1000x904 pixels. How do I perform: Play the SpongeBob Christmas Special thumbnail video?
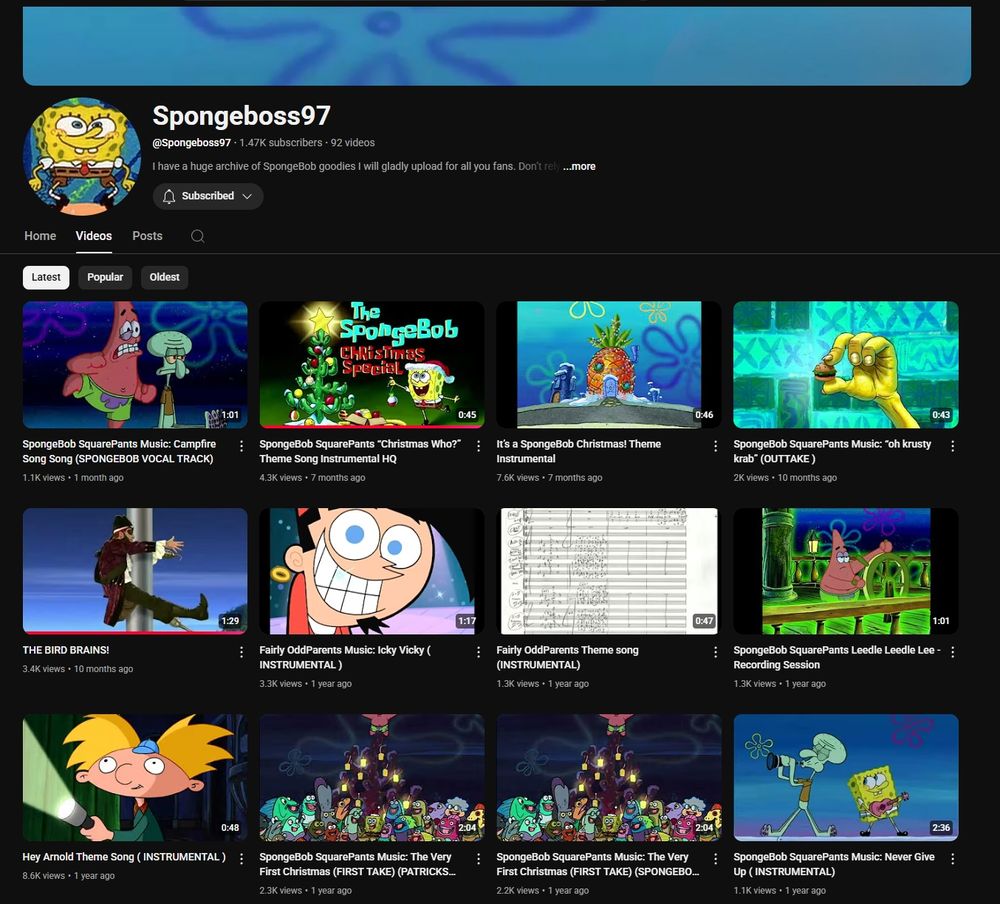point(372,364)
